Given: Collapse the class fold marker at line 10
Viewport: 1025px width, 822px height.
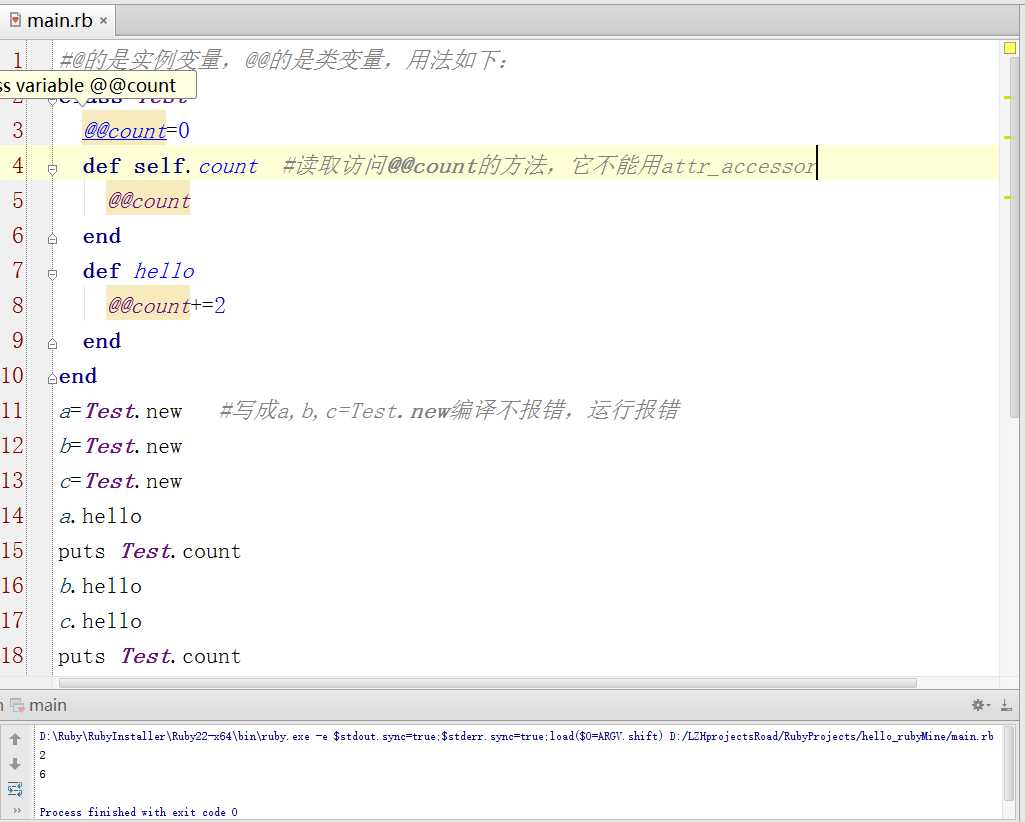Looking at the screenshot, I should [x=52, y=379].
